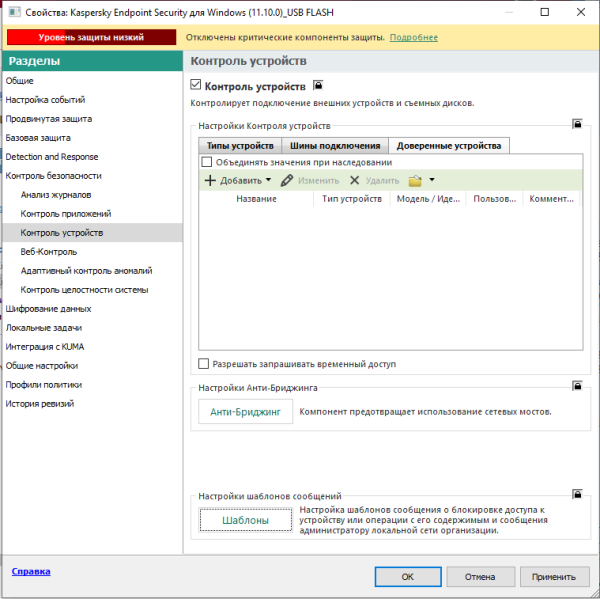Toggle the lock for Настройки шаблонов сообщений
Screen dimensions: 600x599
pos(577,494)
